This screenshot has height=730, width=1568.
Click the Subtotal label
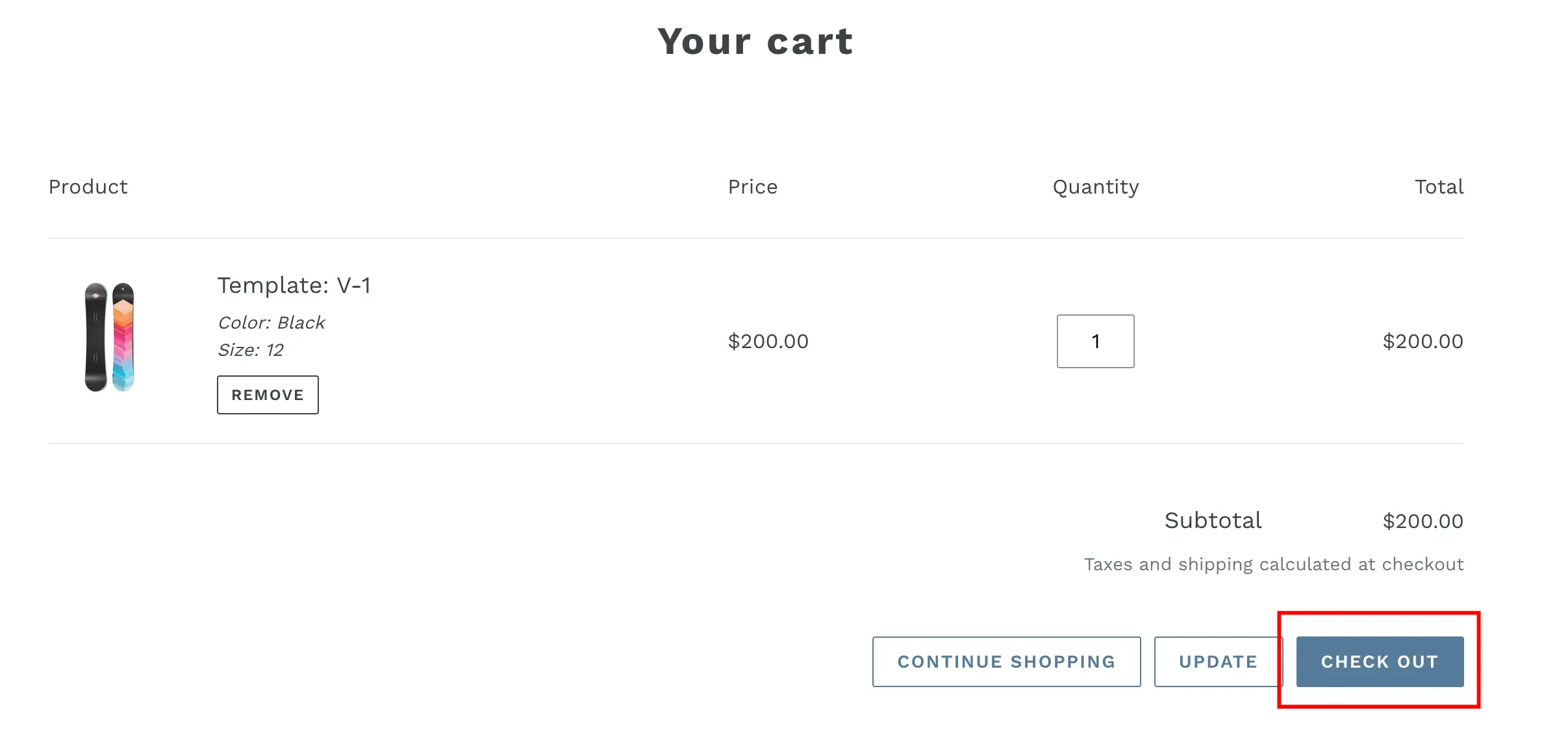click(1213, 521)
